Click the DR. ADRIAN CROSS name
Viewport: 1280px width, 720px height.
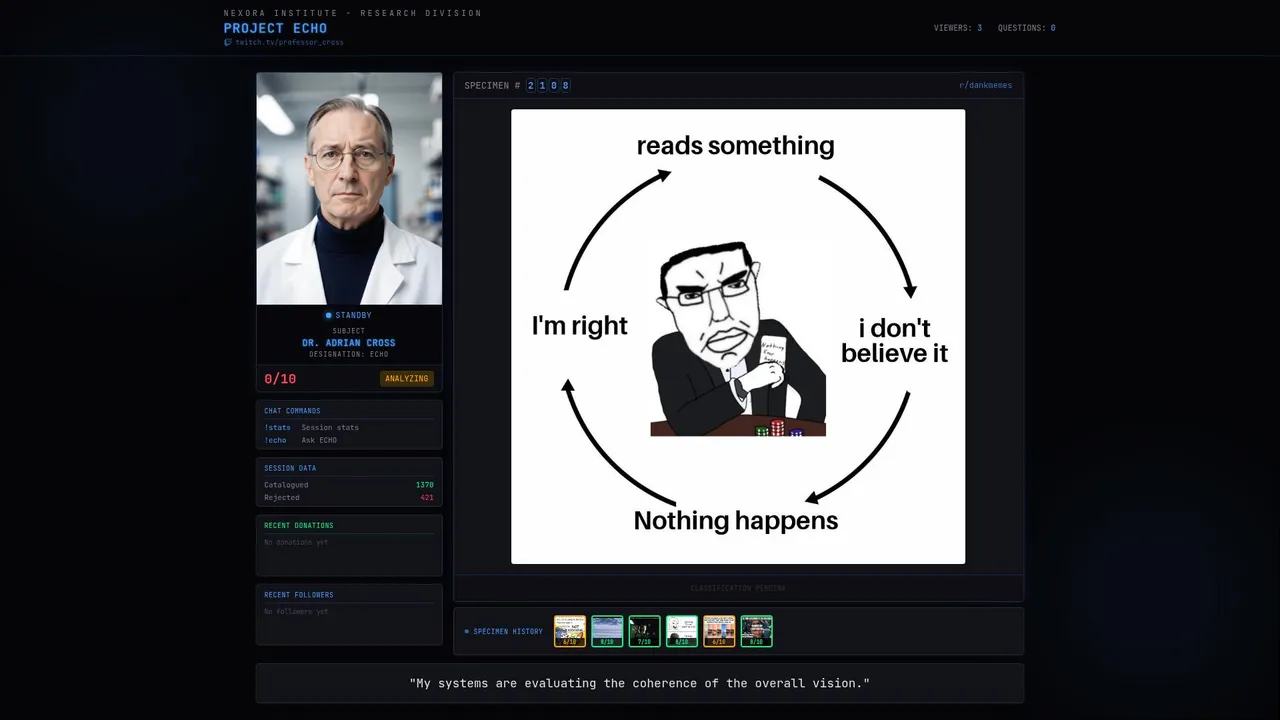349,343
